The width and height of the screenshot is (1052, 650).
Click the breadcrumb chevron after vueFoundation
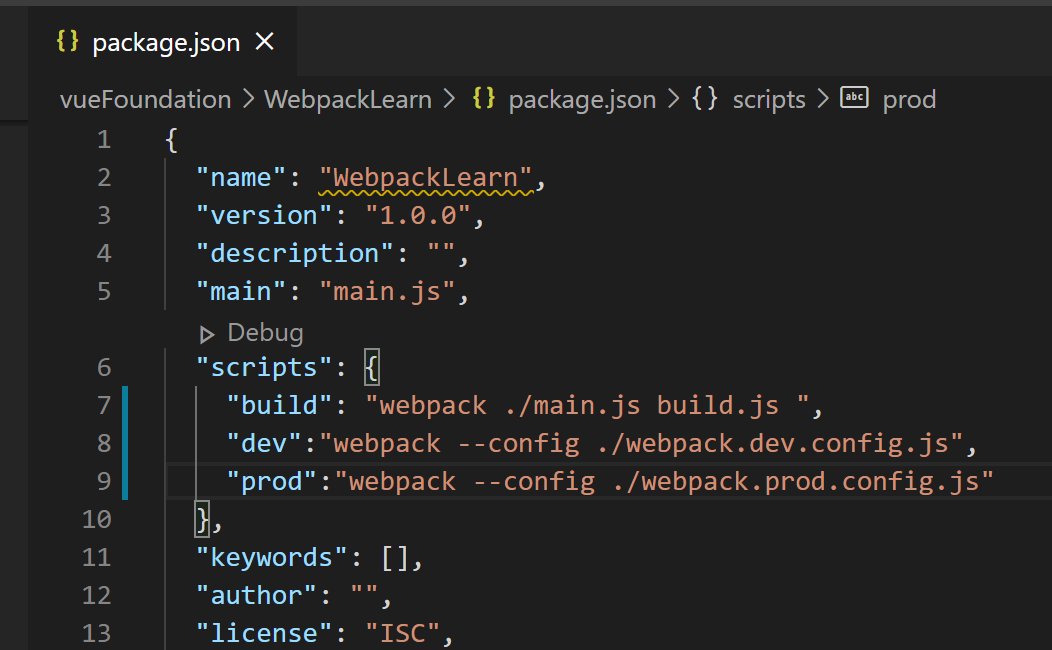point(248,100)
